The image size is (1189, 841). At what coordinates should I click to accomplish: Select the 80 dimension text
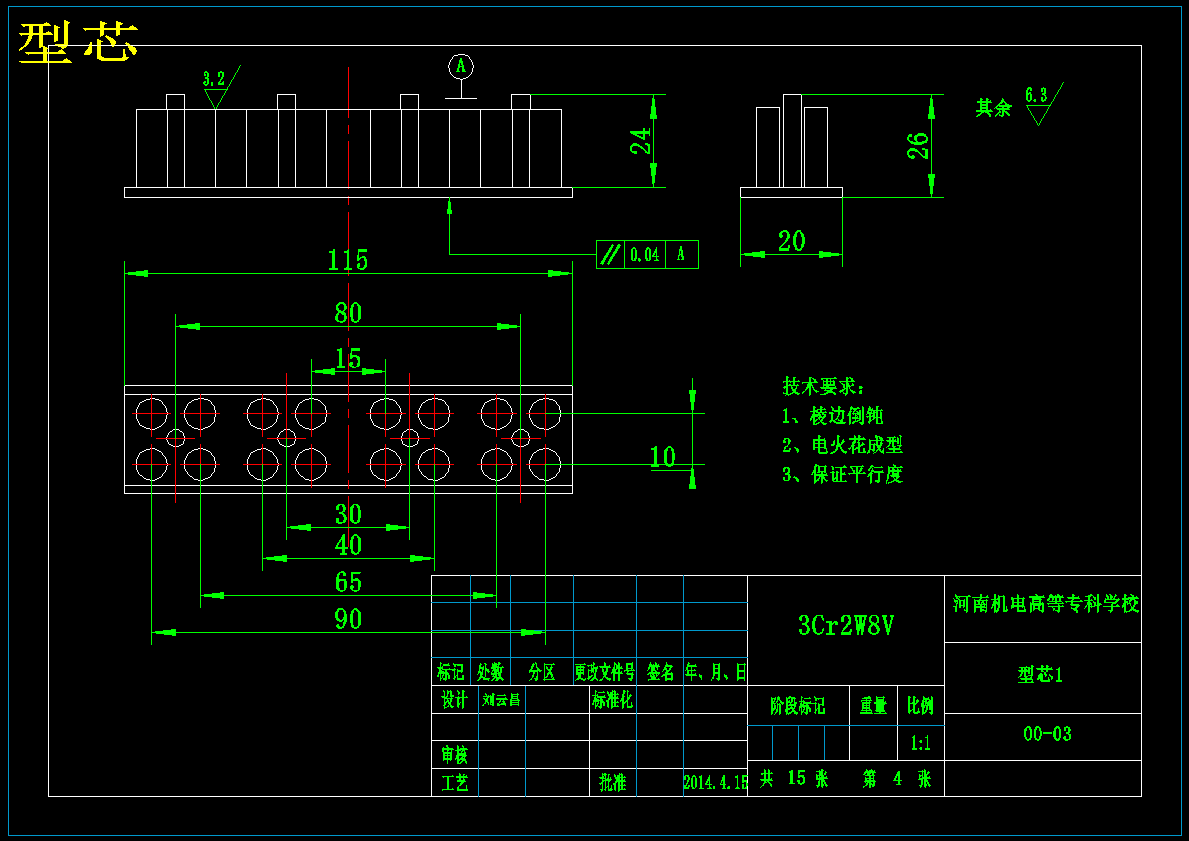pyautogui.click(x=348, y=313)
